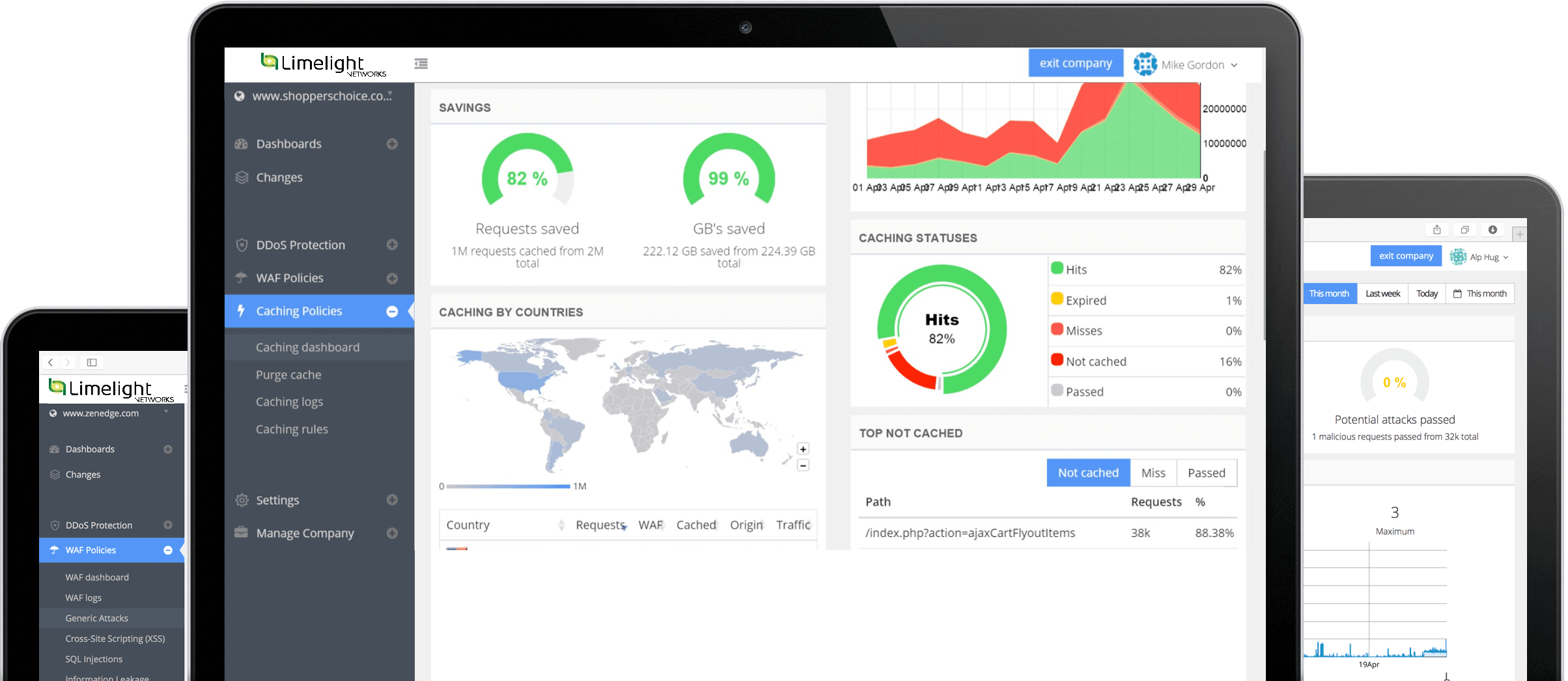
Task: Click the map zoom out minus icon
Action: pyautogui.click(x=803, y=466)
